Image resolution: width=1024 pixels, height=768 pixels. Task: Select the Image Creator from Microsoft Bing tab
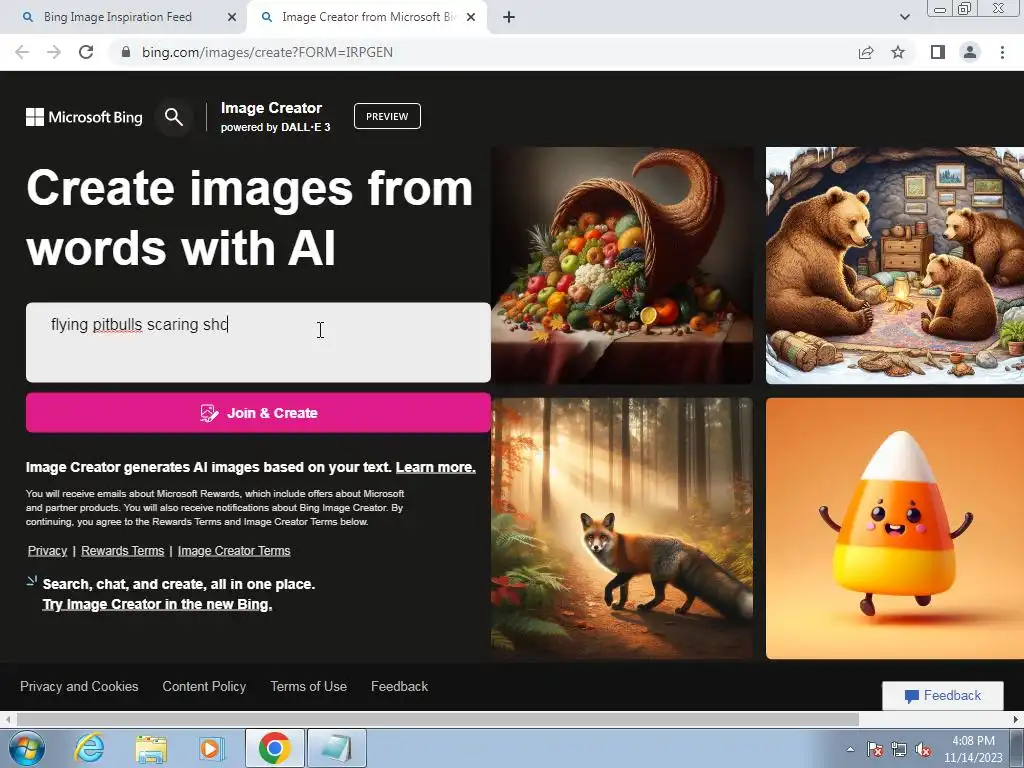pos(368,17)
